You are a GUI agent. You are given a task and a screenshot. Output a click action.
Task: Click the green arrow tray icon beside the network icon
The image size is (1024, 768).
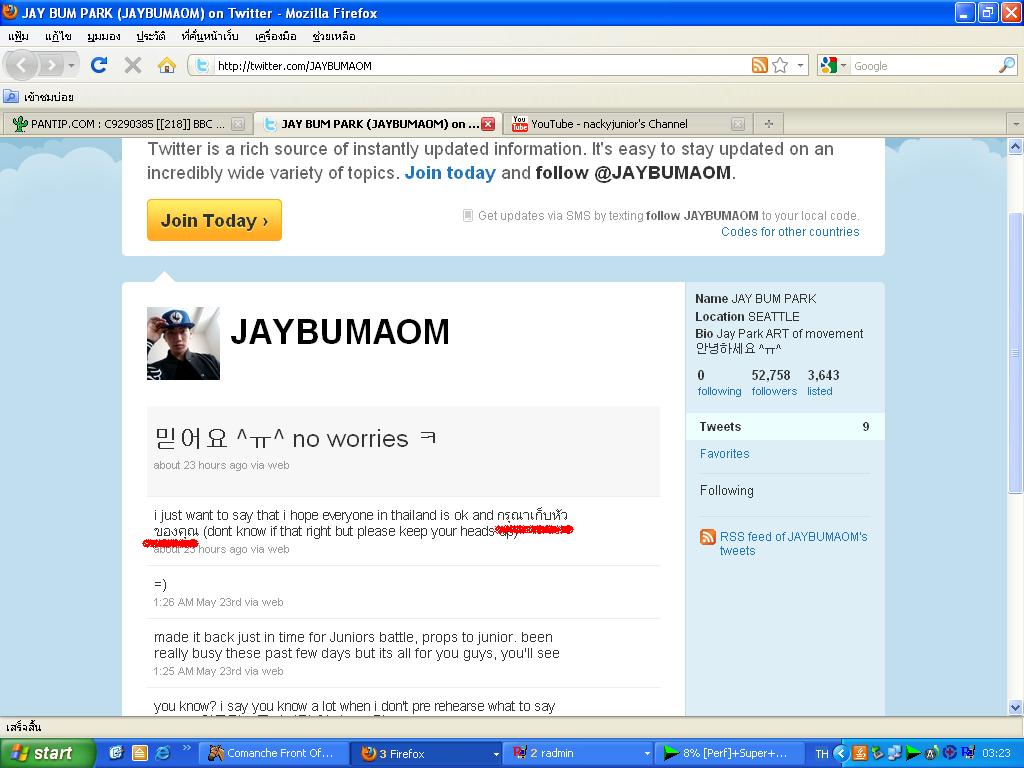(x=913, y=753)
